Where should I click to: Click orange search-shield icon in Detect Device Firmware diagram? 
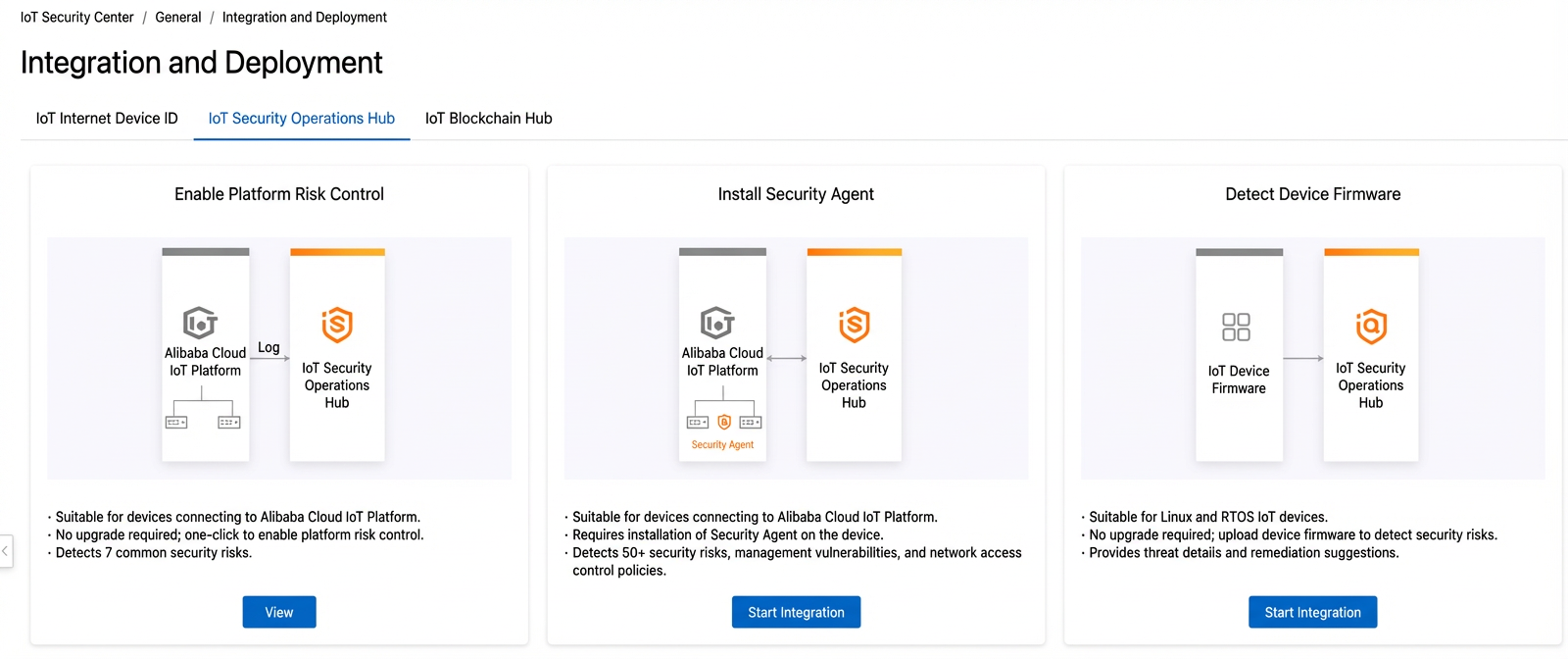[1371, 327]
